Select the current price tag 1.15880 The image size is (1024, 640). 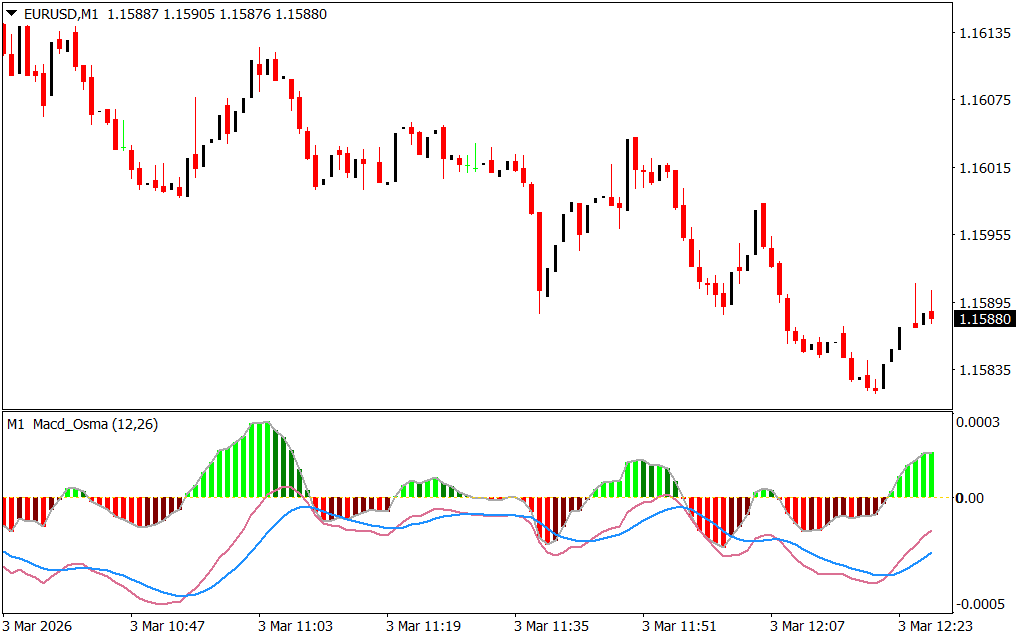point(985,319)
